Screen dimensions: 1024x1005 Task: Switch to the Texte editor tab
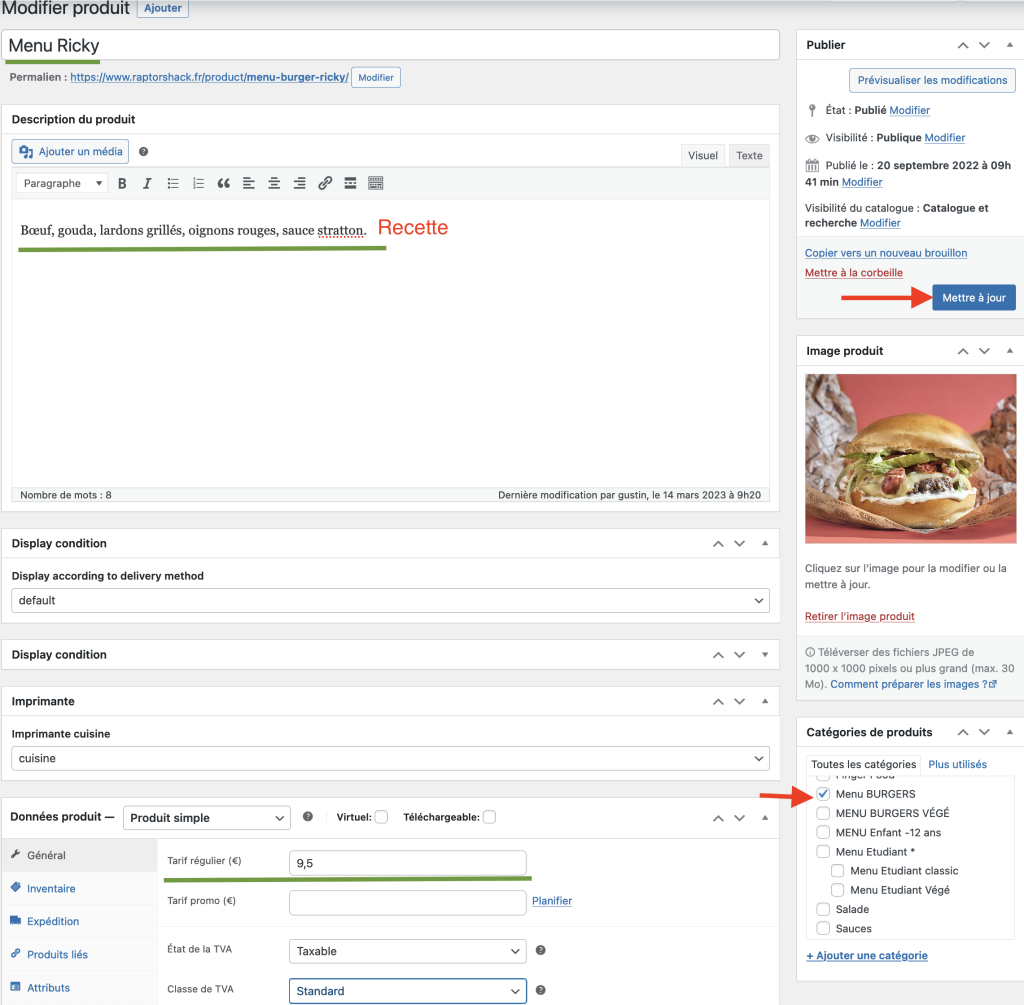(749, 155)
